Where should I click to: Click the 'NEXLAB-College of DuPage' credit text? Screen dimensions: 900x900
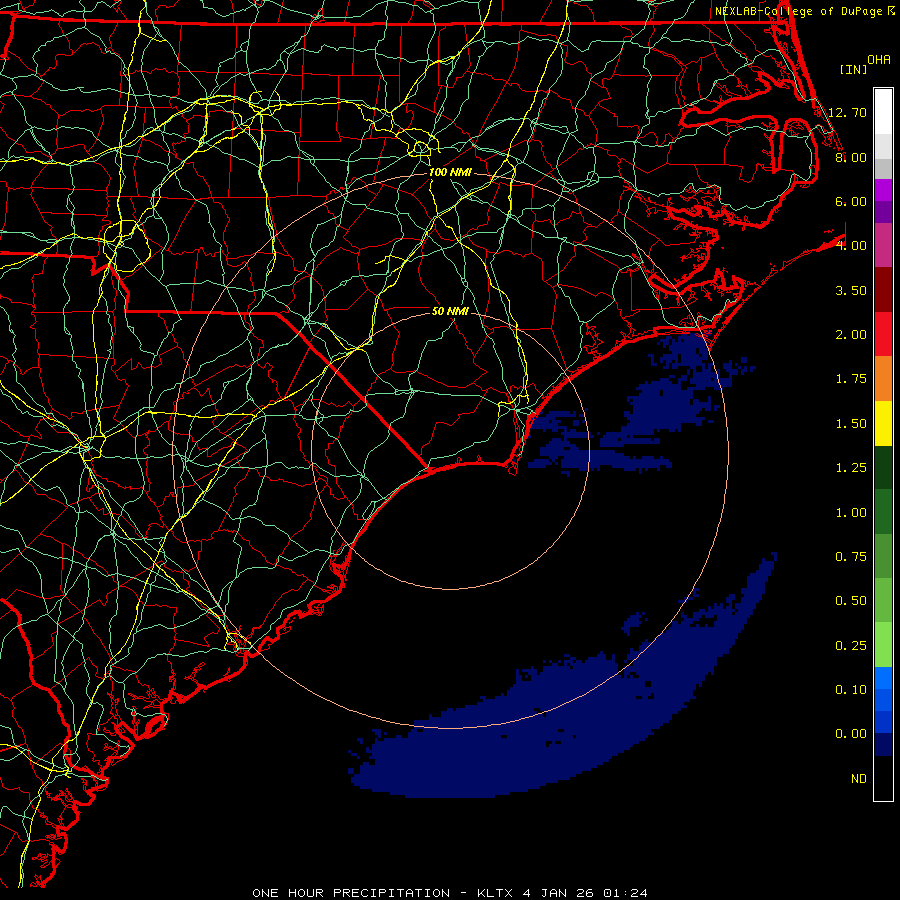(798, 11)
